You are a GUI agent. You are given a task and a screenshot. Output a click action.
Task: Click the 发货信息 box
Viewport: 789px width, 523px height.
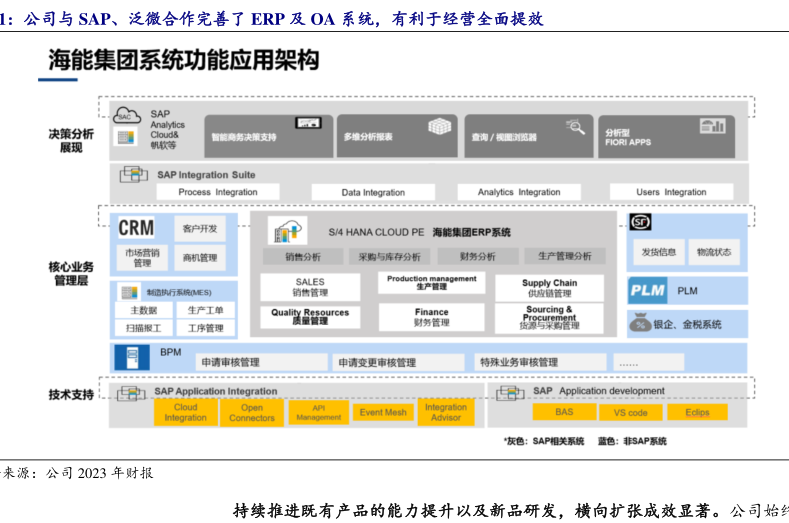click(x=659, y=252)
